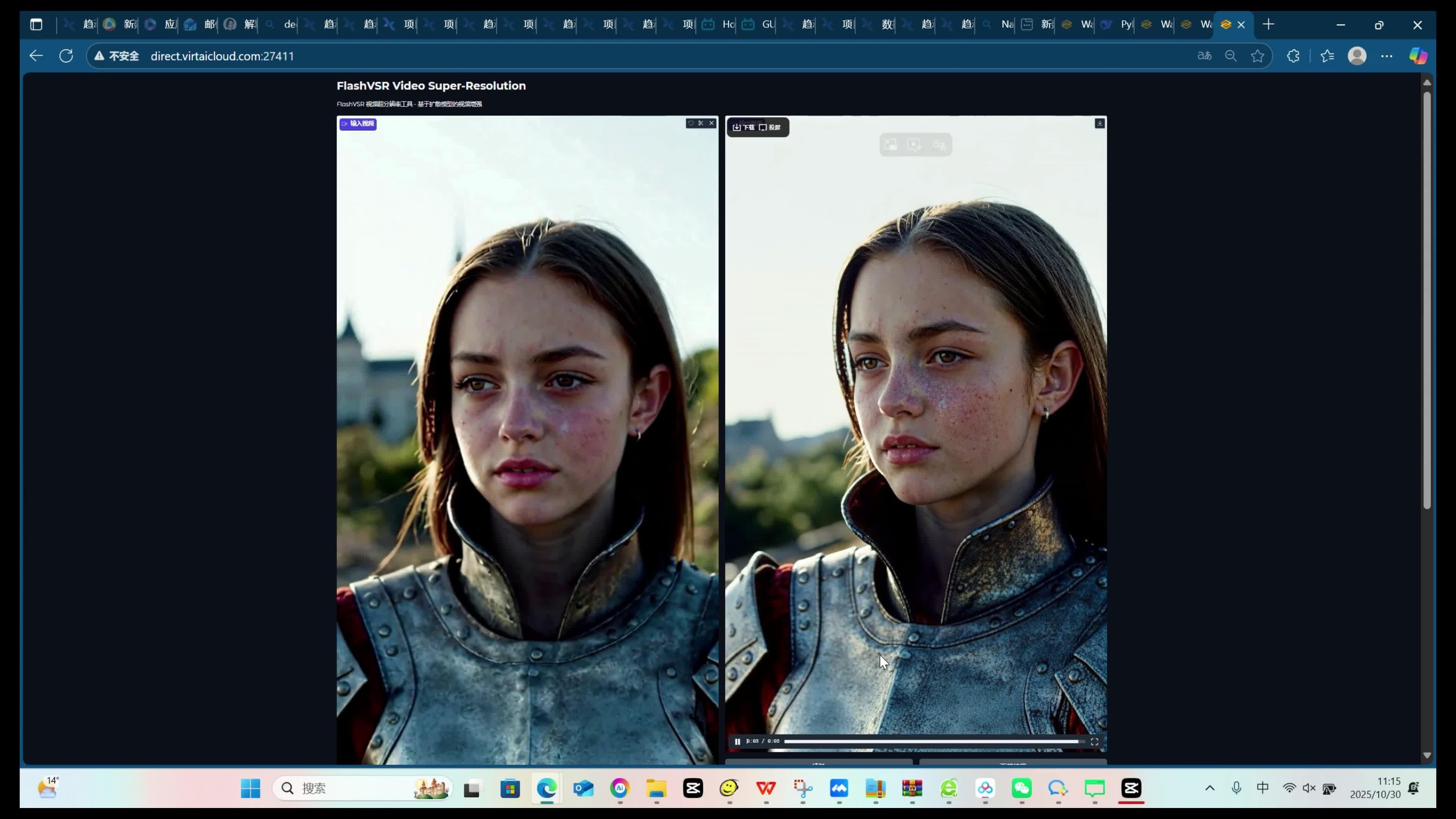Click the scissors trim icon on input video
Screen dimensions: 1456x819
(701, 123)
